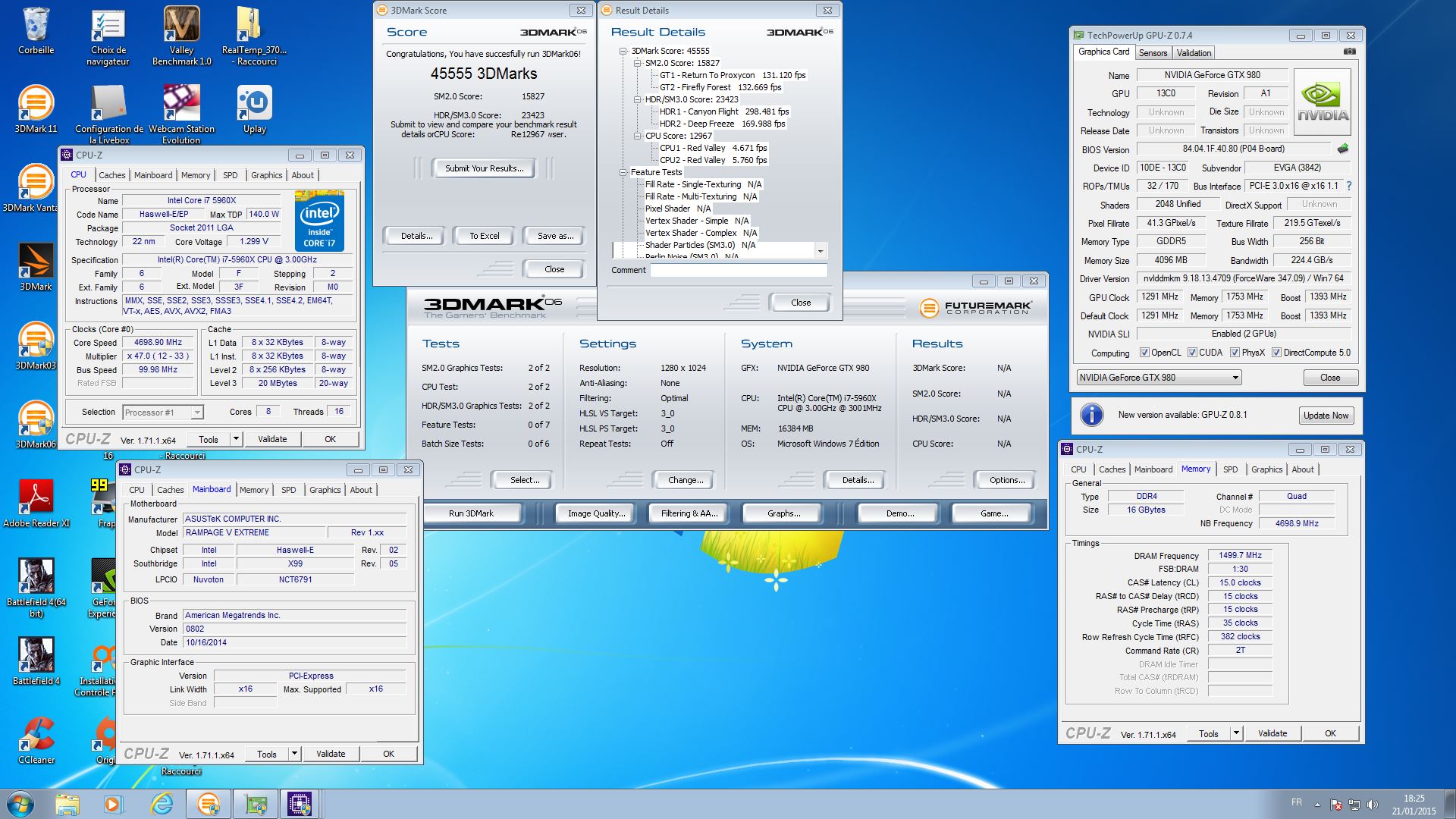This screenshot has height=819, width=1456.
Task: Select GT1 - Return To Proxycon row
Action: click(x=733, y=75)
